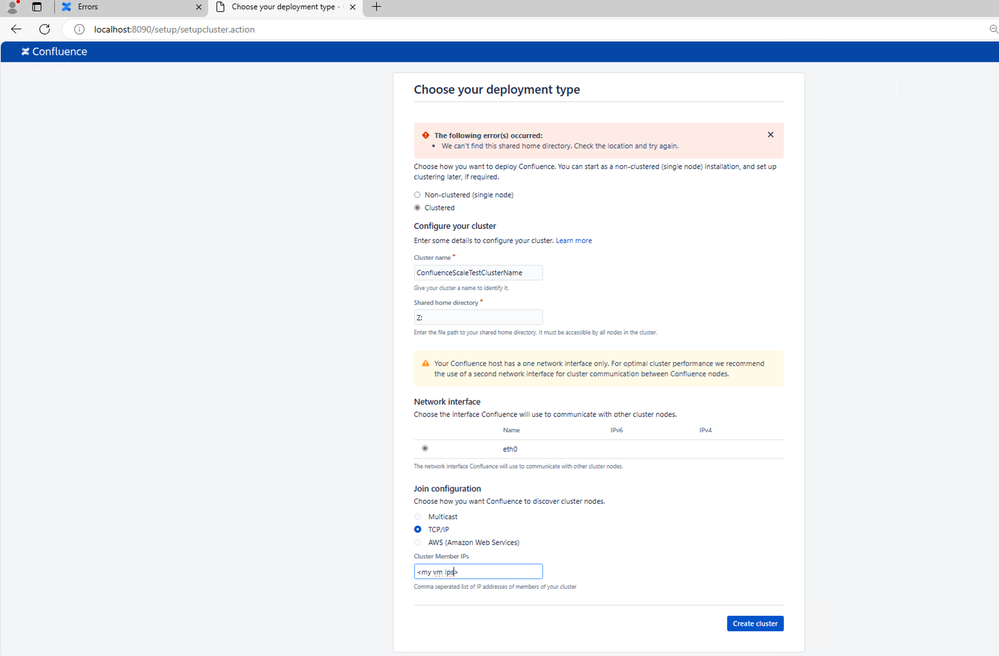Select the Choose your deployment type tab
This screenshot has height=656, width=999.
point(285,7)
